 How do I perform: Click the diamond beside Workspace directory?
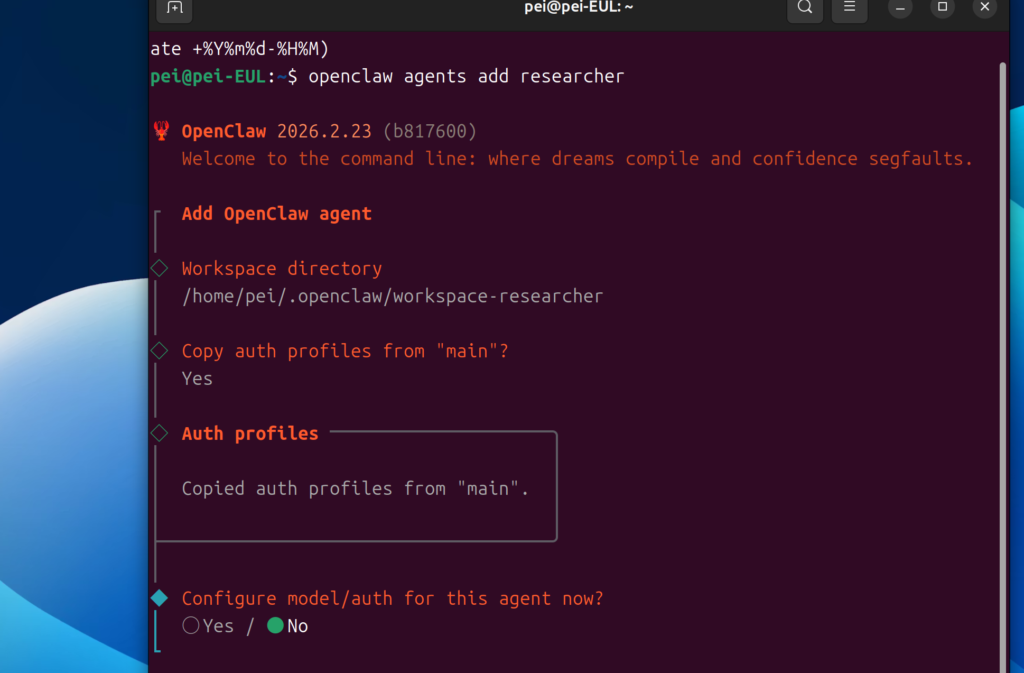click(159, 268)
